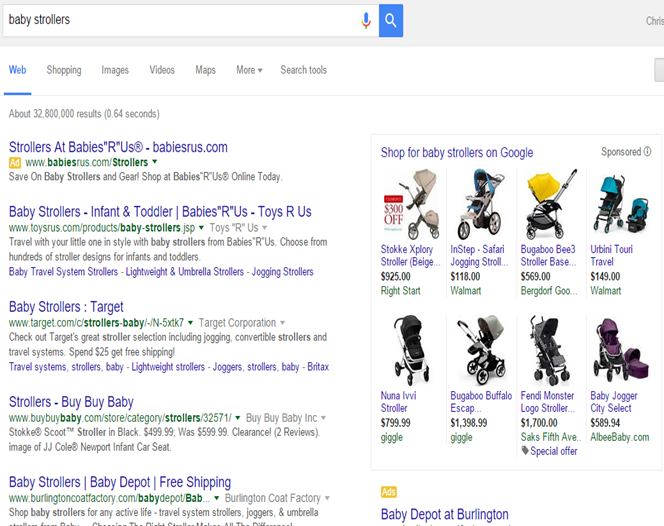Switch to the Images tab

tap(115, 70)
